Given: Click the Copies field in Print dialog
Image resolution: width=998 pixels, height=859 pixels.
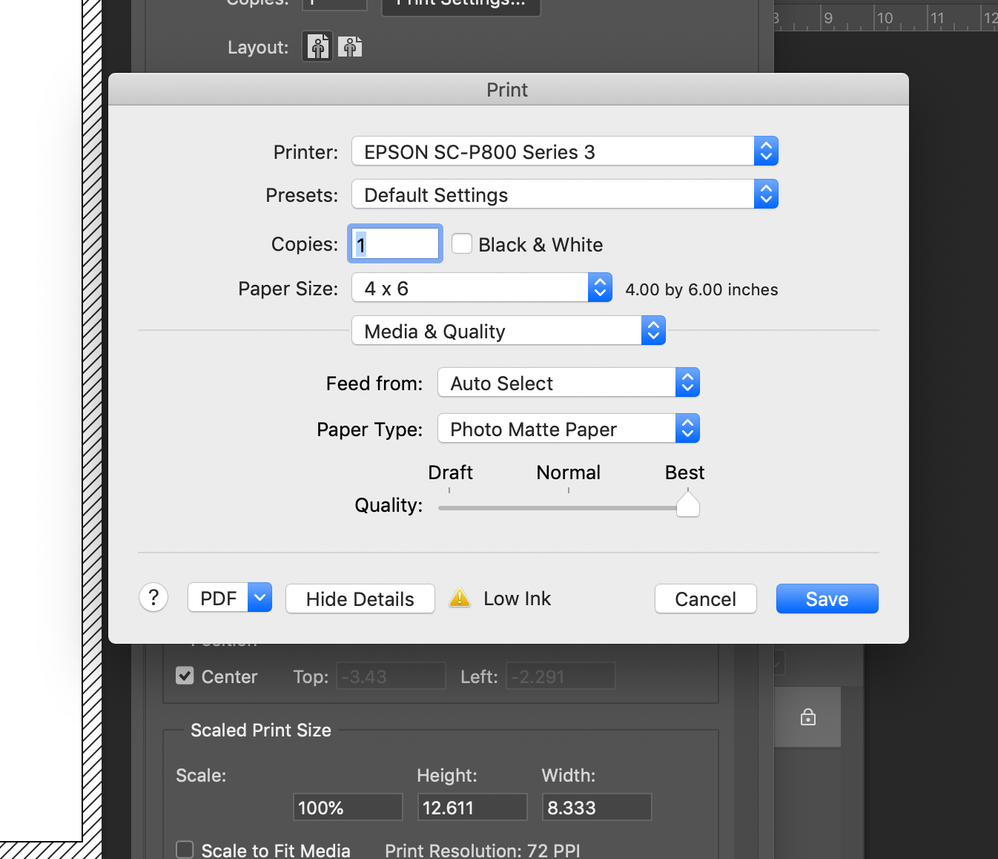Looking at the screenshot, I should tap(395, 244).
